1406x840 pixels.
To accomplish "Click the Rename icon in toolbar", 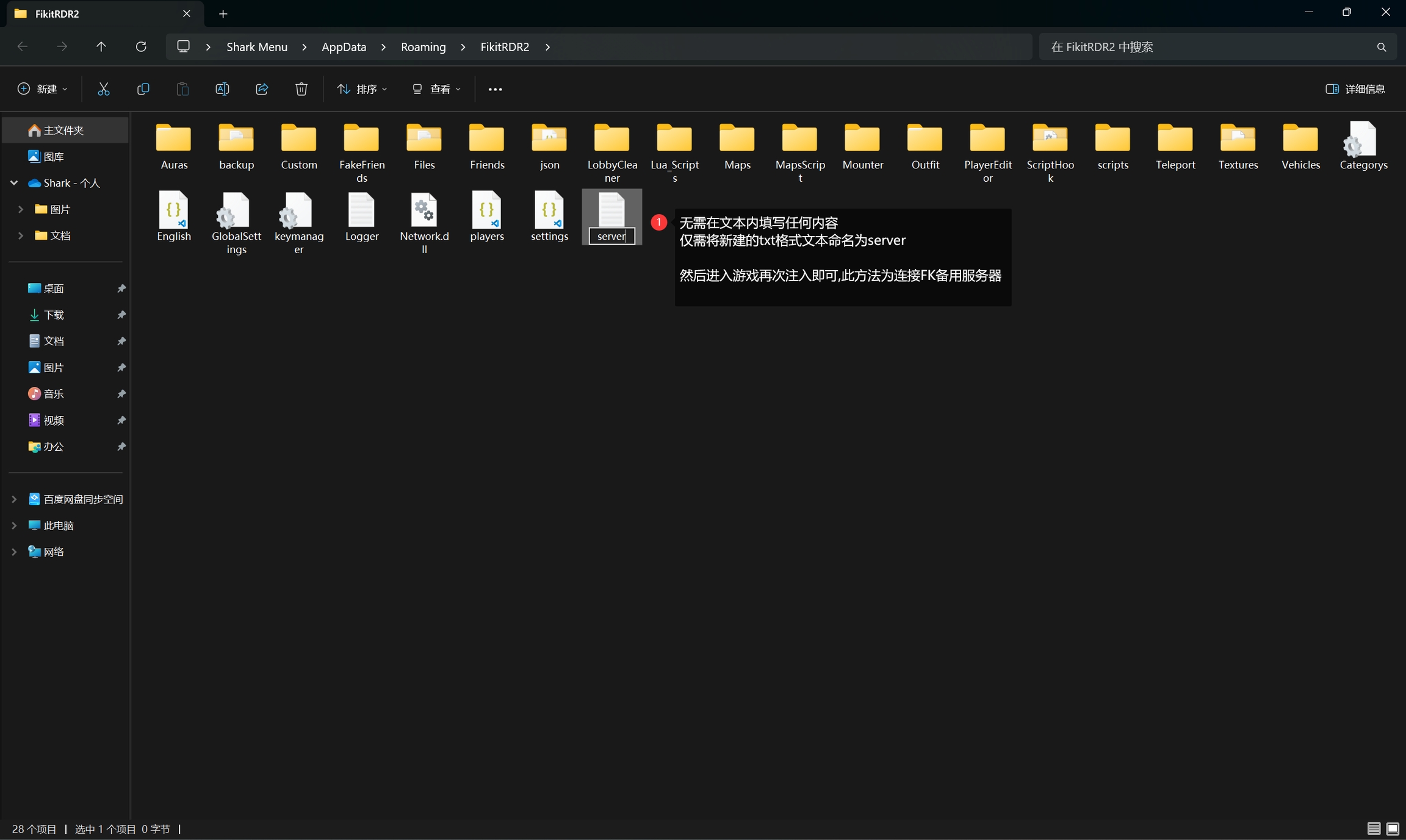I will [x=222, y=89].
